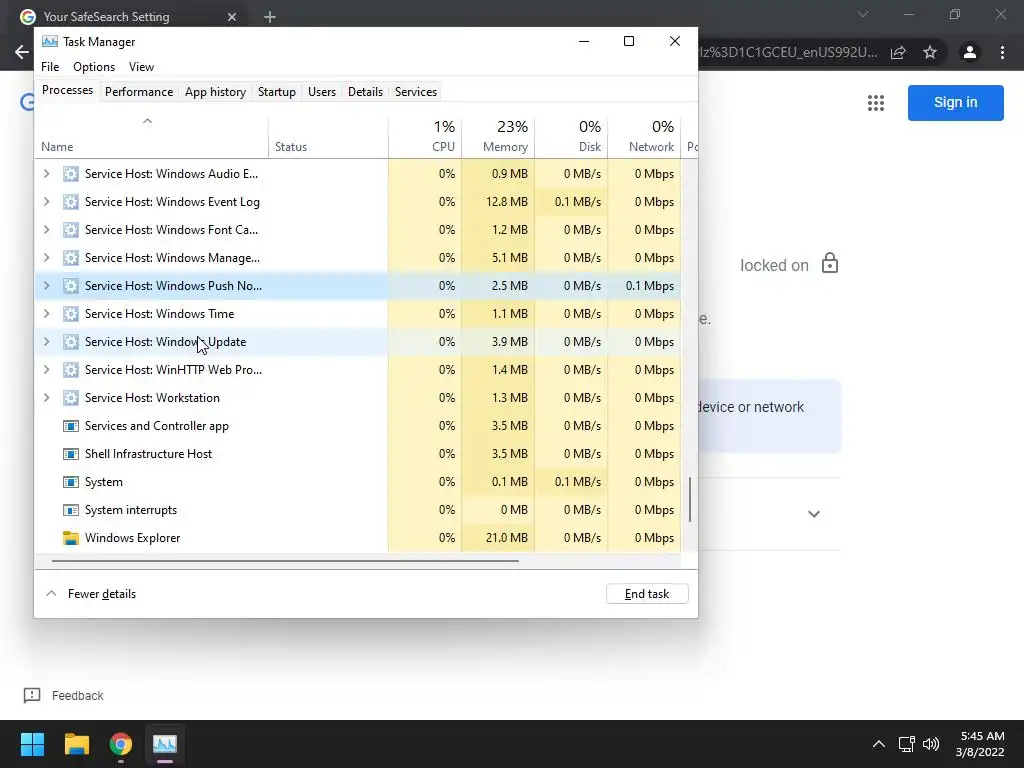Screen dimensions: 1024x768
Task: Open a new Chrome tab
Action: pyautogui.click(x=270, y=17)
